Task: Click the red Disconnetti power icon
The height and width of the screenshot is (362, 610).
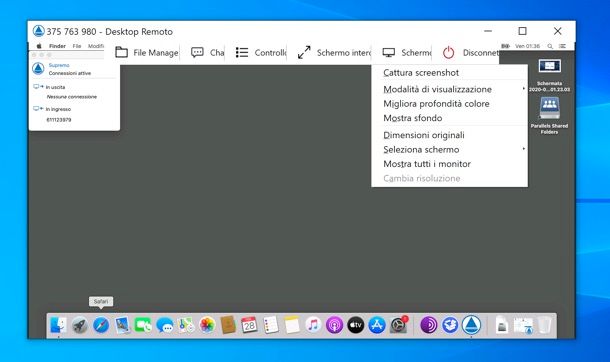Action: [x=449, y=52]
